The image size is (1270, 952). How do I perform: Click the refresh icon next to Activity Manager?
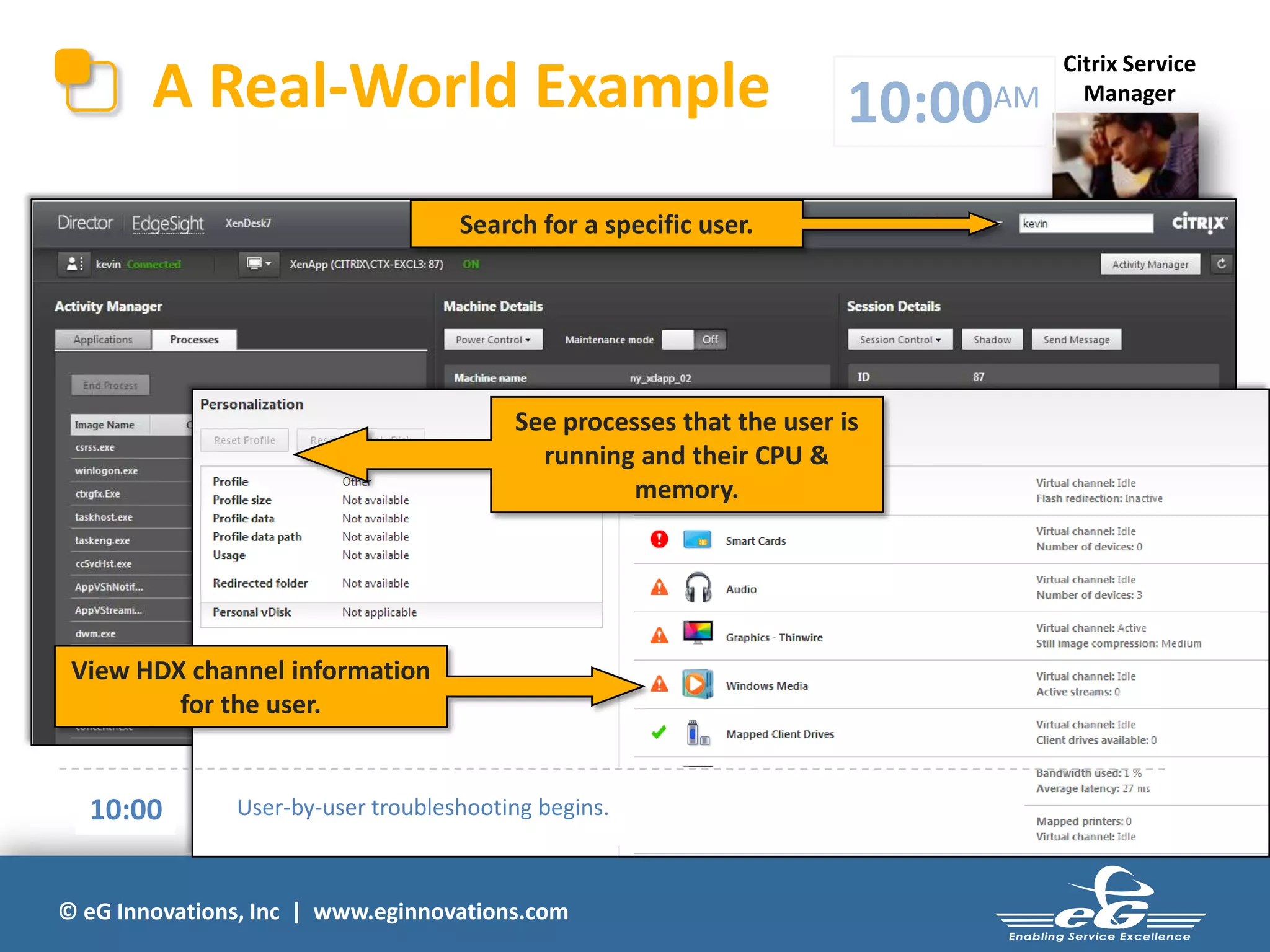(1221, 264)
